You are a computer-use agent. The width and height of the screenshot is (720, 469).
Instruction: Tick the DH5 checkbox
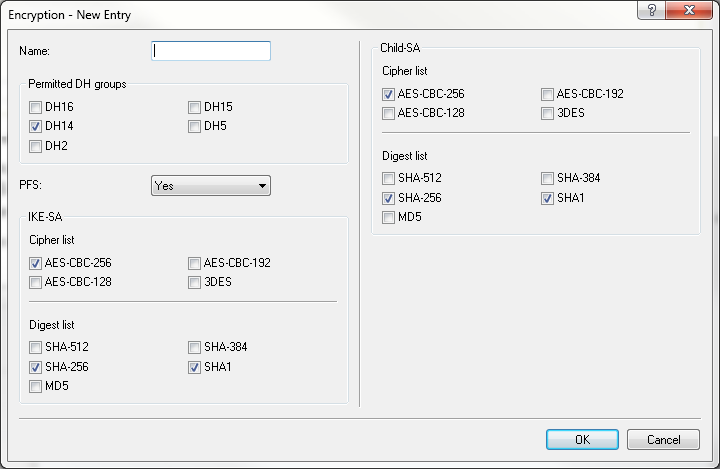pyautogui.click(x=195, y=127)
